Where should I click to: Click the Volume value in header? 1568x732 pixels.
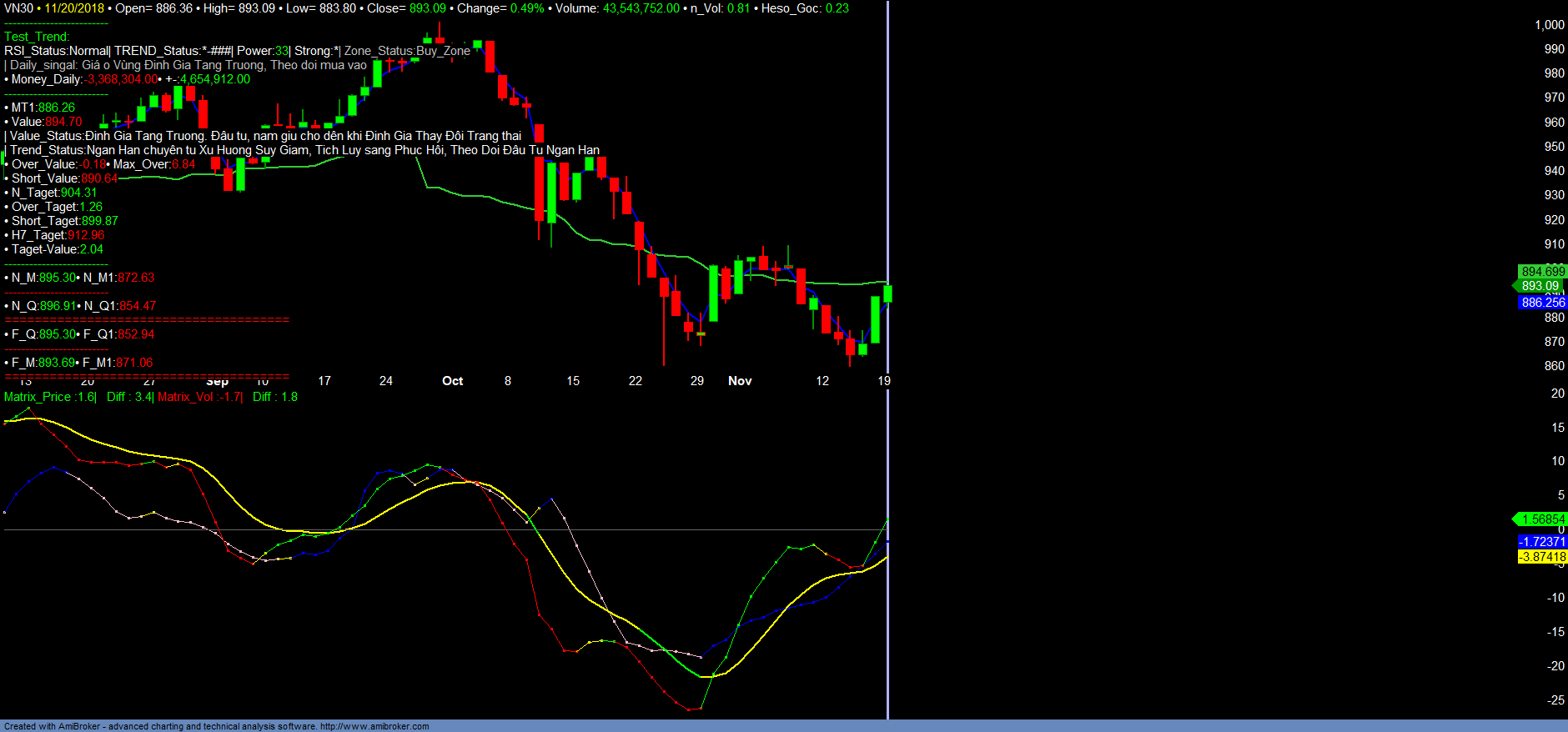tap(641, 8)
